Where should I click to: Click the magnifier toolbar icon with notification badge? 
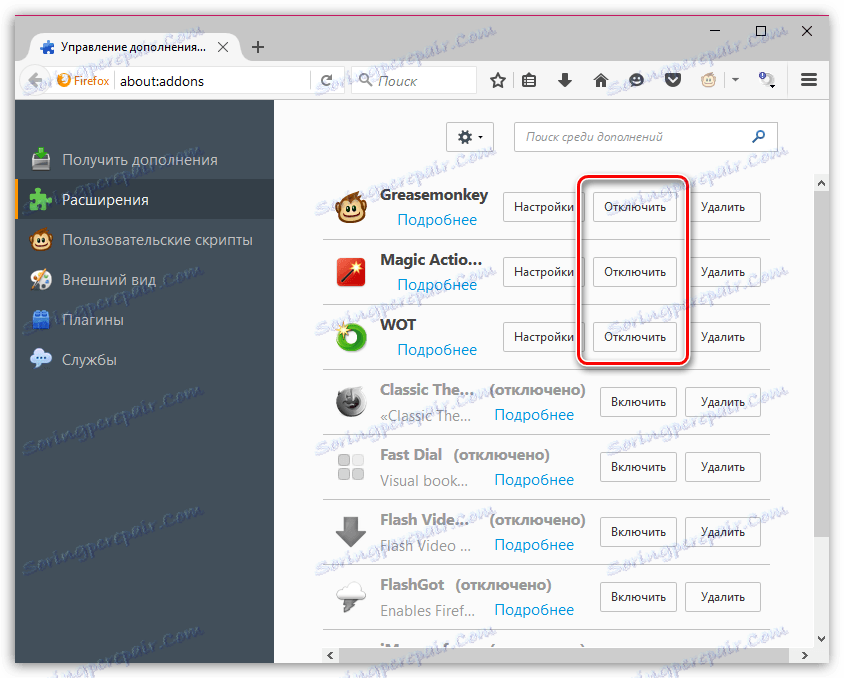click(766, 80)
